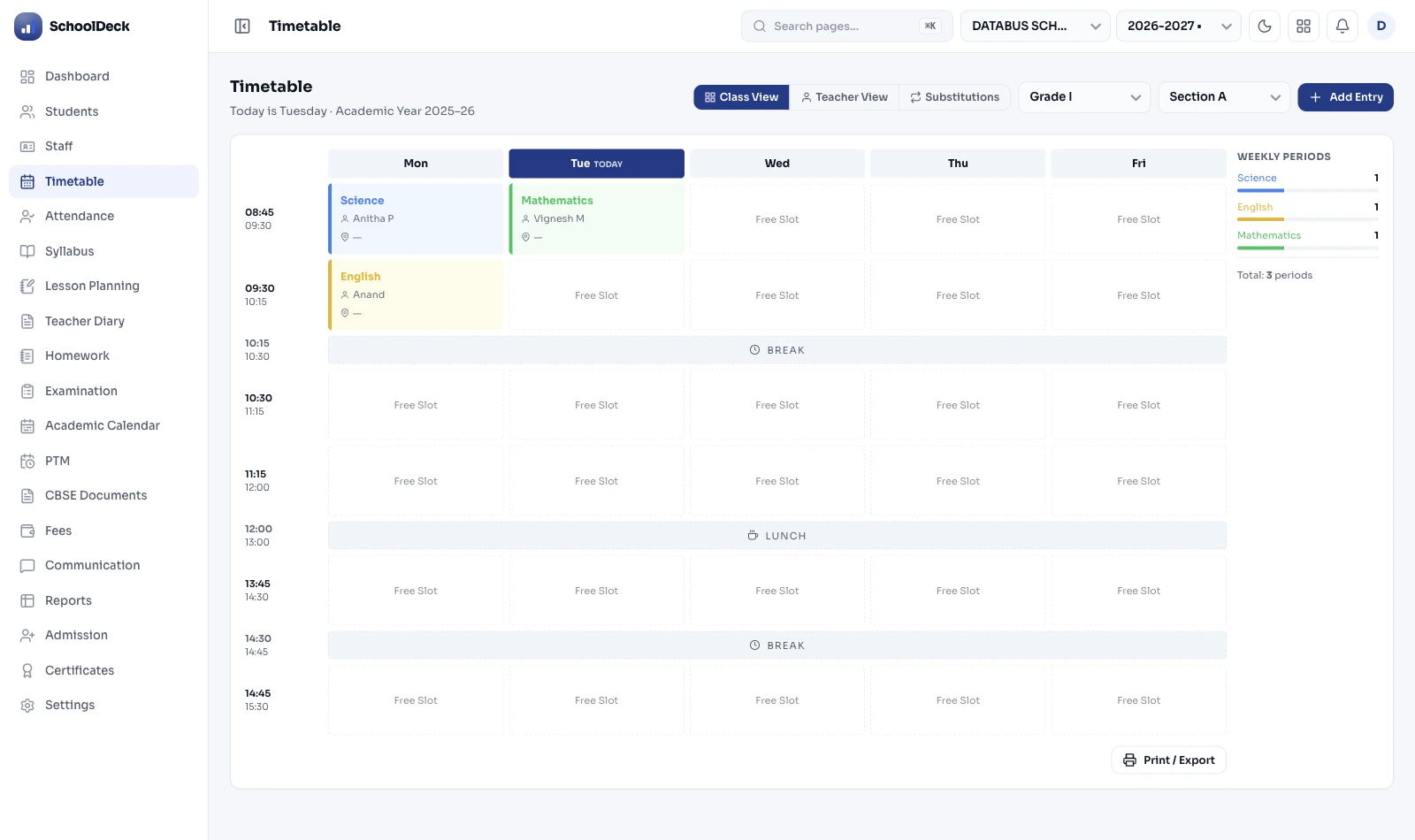Click Tuesday 09:30 Free Slot
Image resolution: width=1415 pixels, height=840 pixels.
(x=597, y=295)
